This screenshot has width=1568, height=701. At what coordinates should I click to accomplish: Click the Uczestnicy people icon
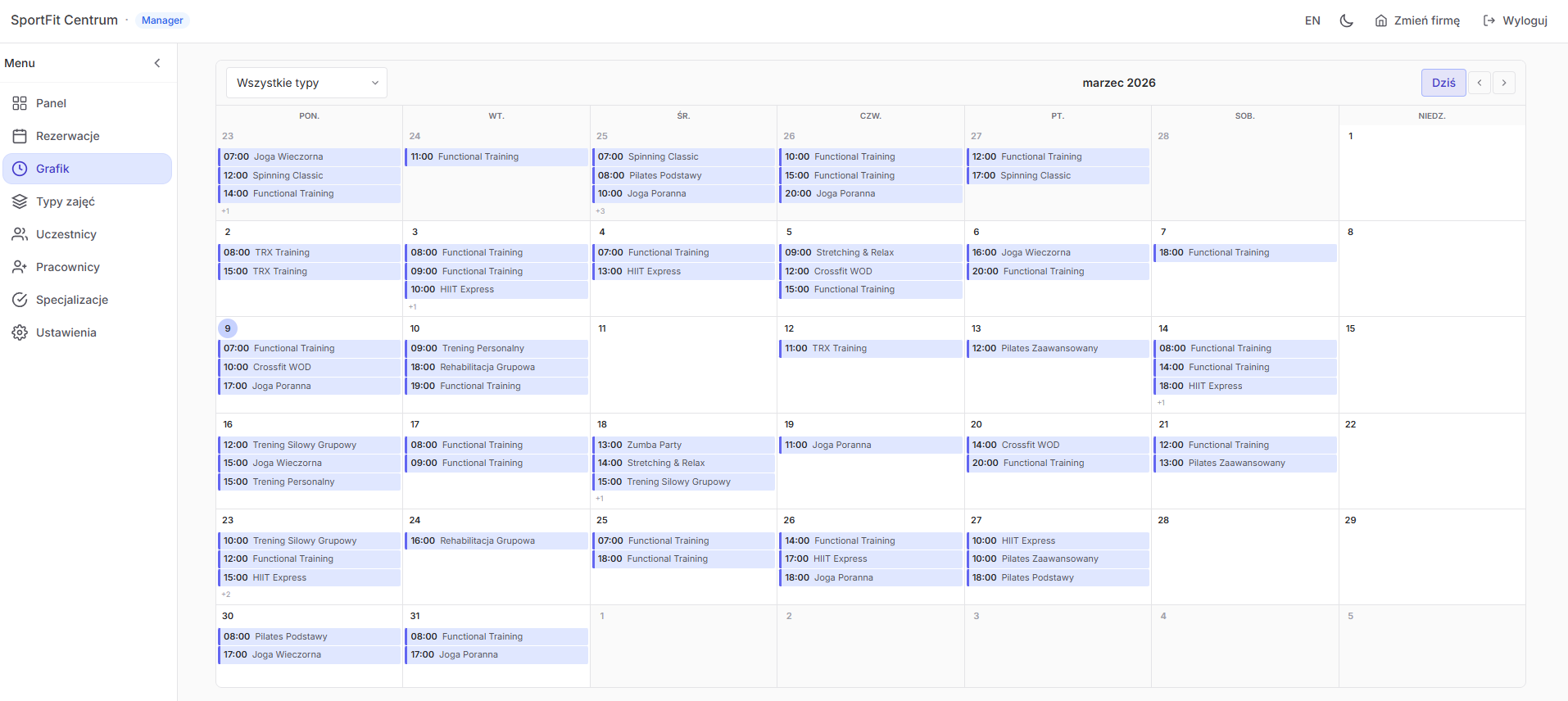pyautogui.click(x=20, y=234)
